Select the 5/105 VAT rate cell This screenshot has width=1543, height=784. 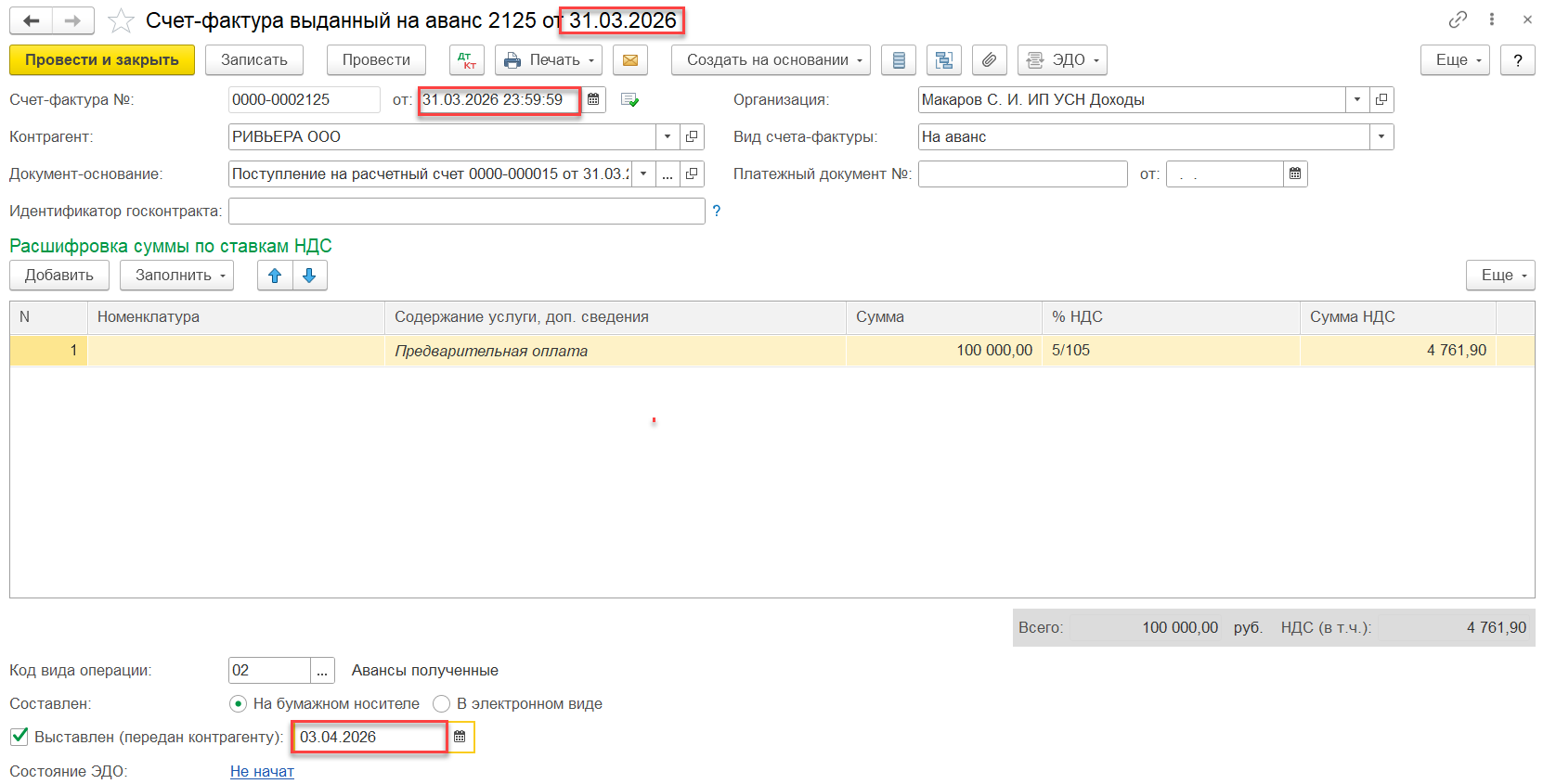point(1171,351)
